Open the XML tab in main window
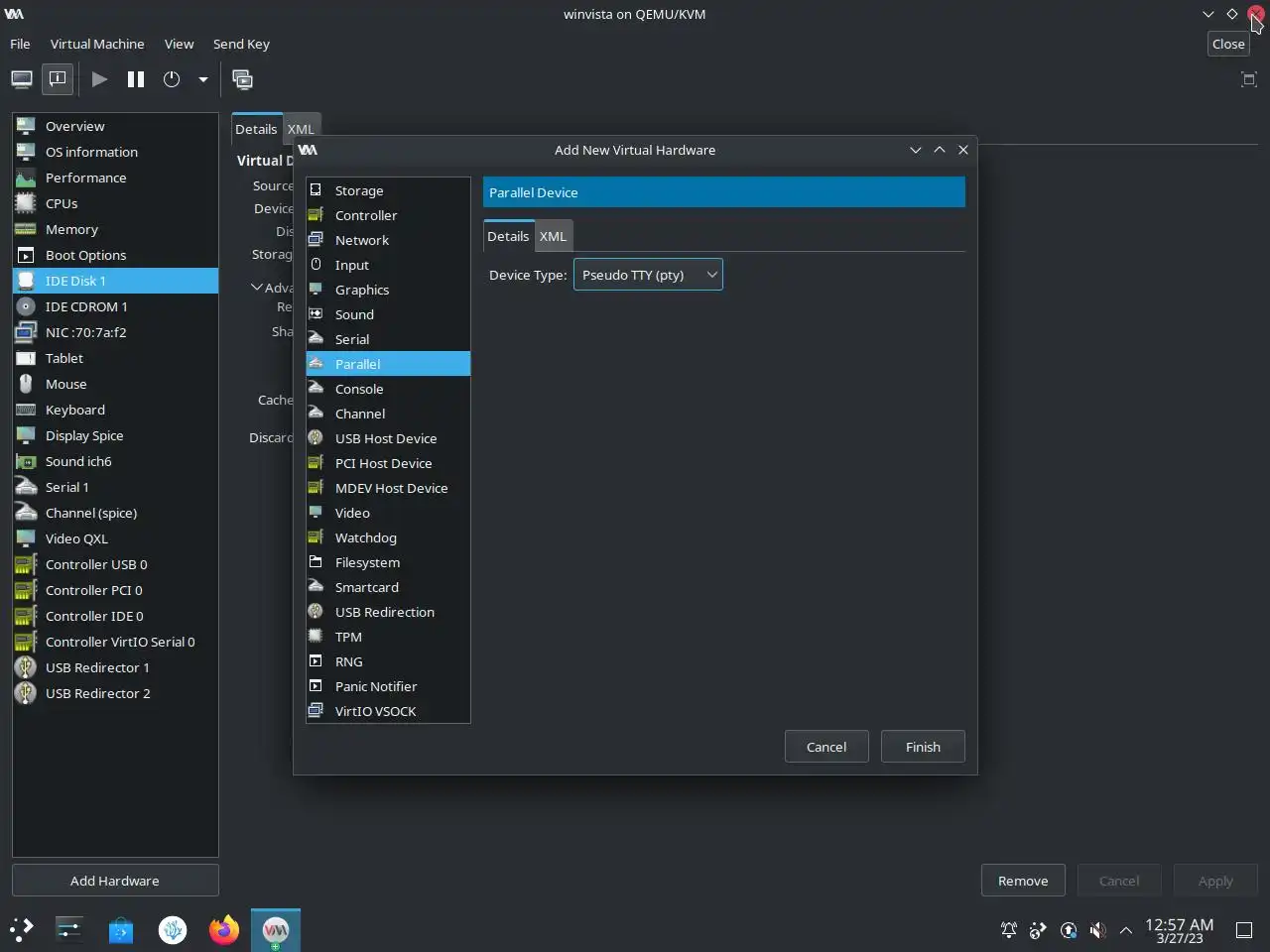 click(x=301, y=129)
